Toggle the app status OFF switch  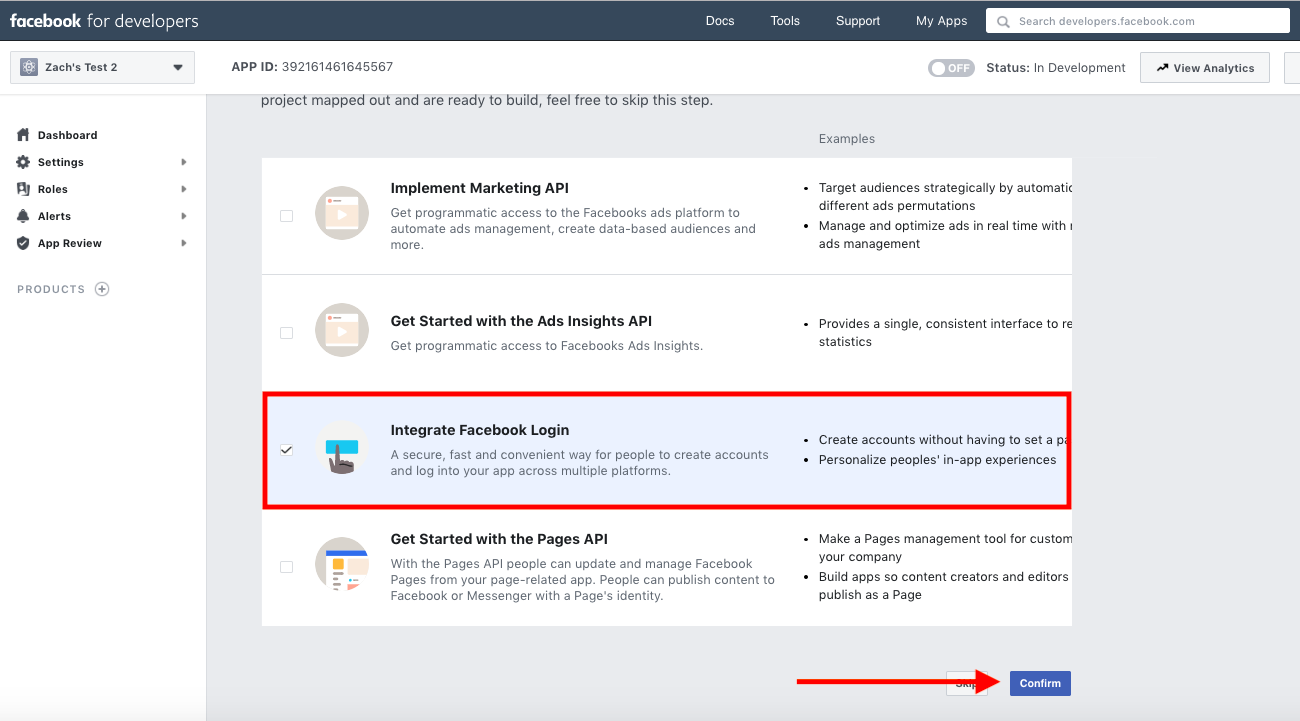pos(951,68)
